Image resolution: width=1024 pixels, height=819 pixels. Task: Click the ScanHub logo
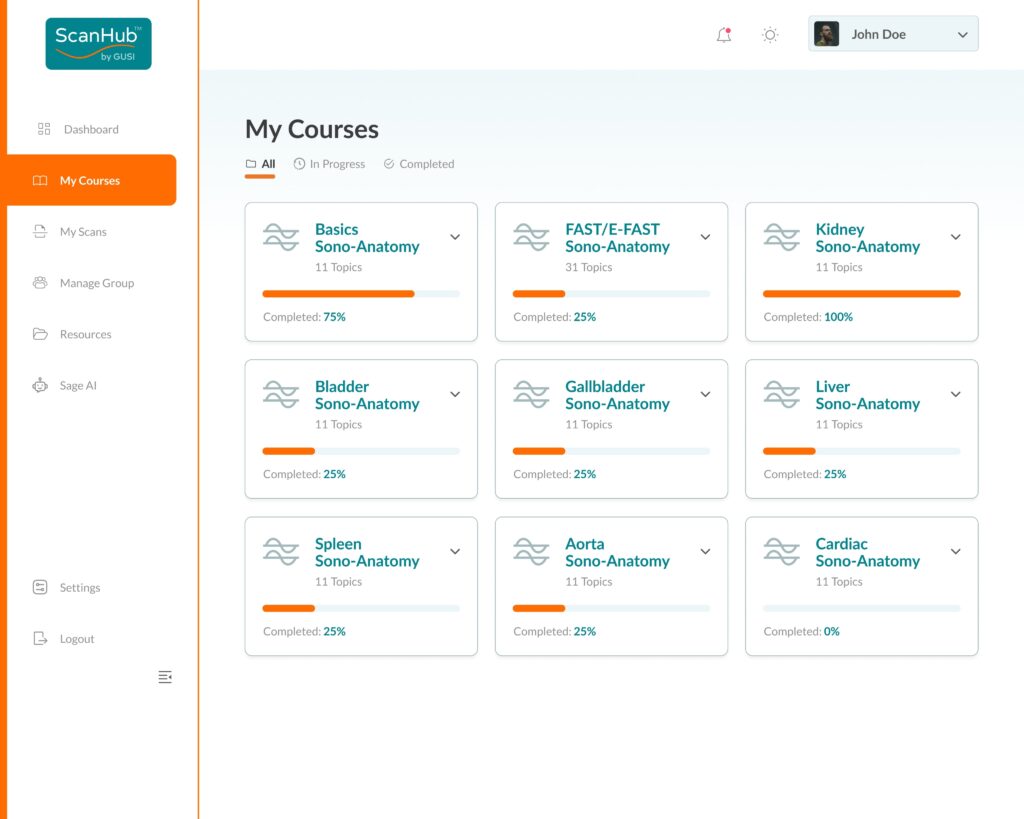(98, 44)
